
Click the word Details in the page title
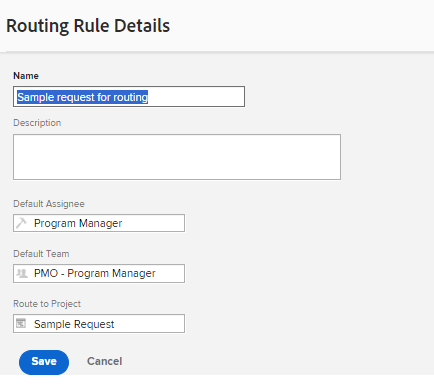point(142,26)
